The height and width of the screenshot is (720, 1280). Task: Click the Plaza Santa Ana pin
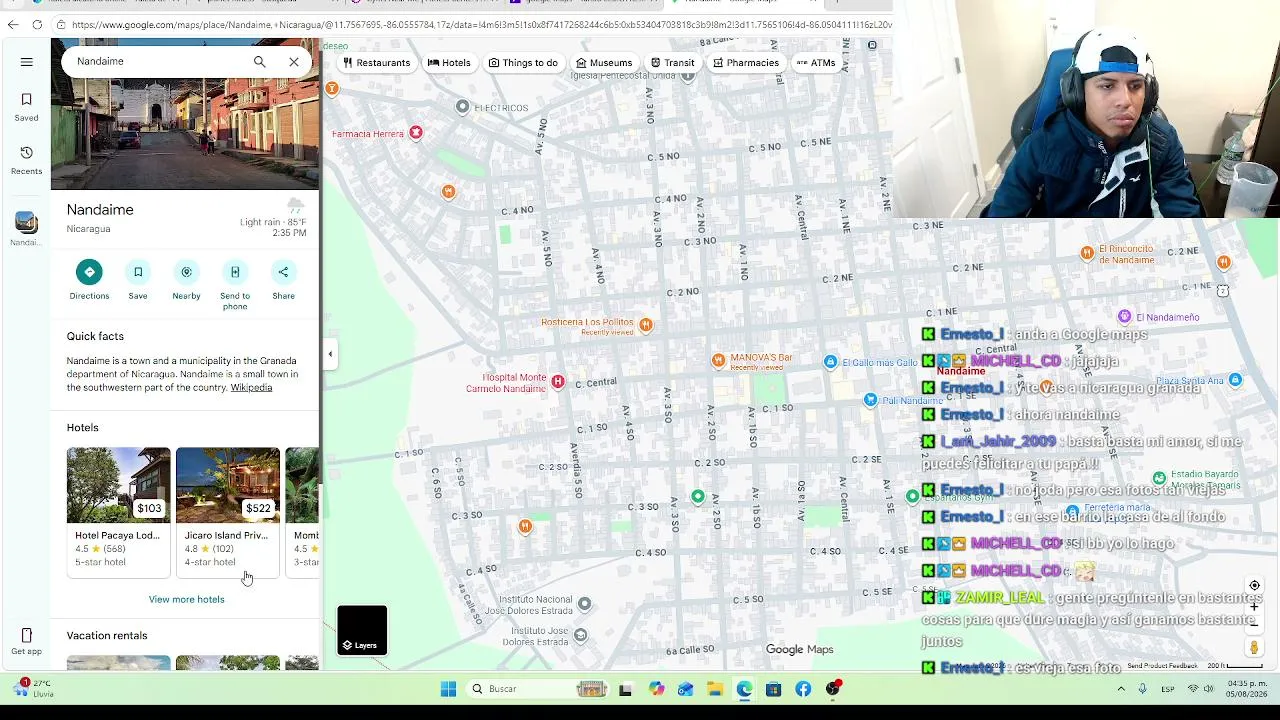(1235, 380)
